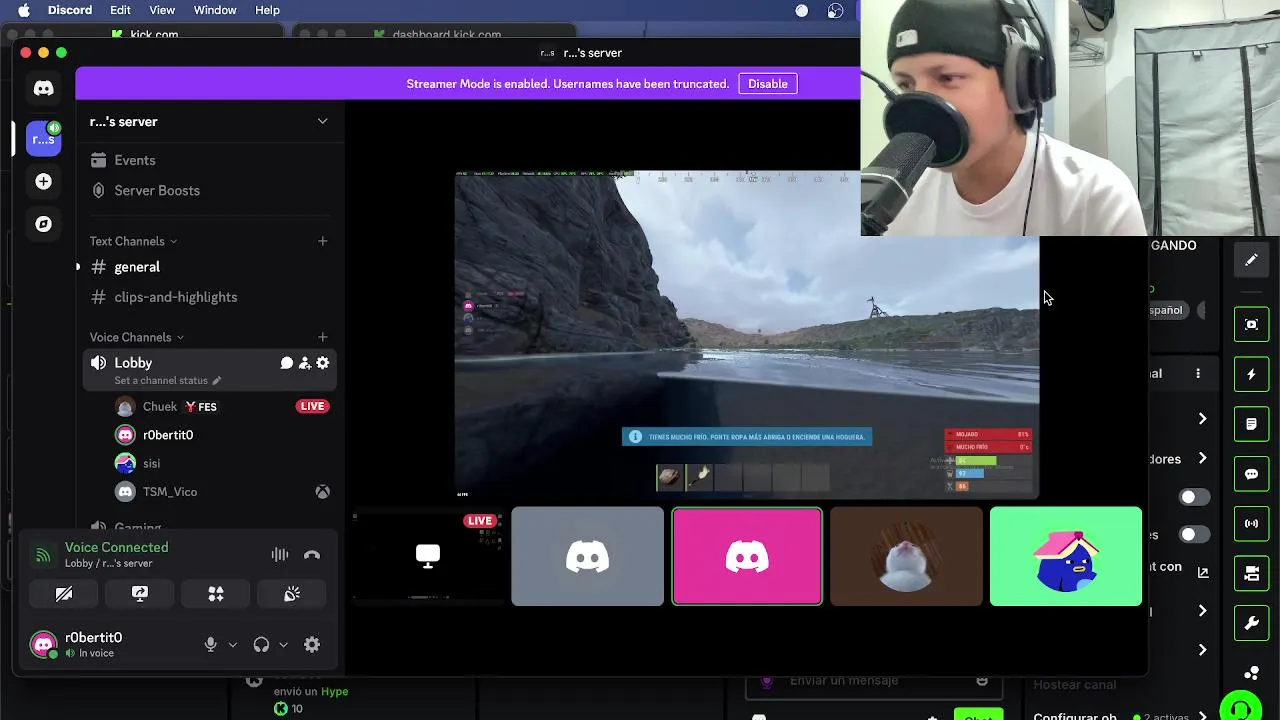Open Discord Direct Messages home icon
The width and height of the screenshot is (1280, 720).
(x=43, y=89)
